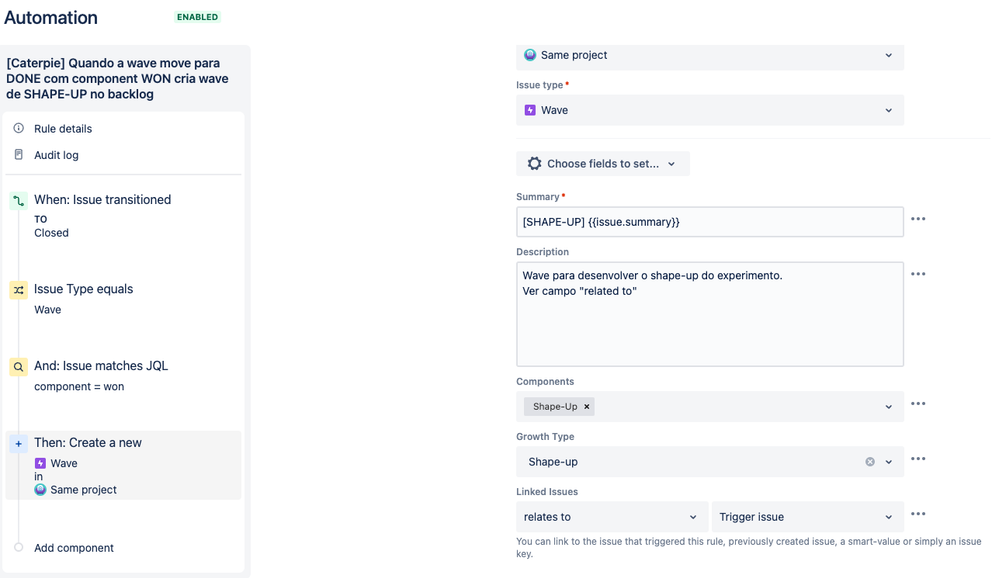Screen dimensions: 999x578
Task: Click the Automation heading
Action: [x=51, y=17]
